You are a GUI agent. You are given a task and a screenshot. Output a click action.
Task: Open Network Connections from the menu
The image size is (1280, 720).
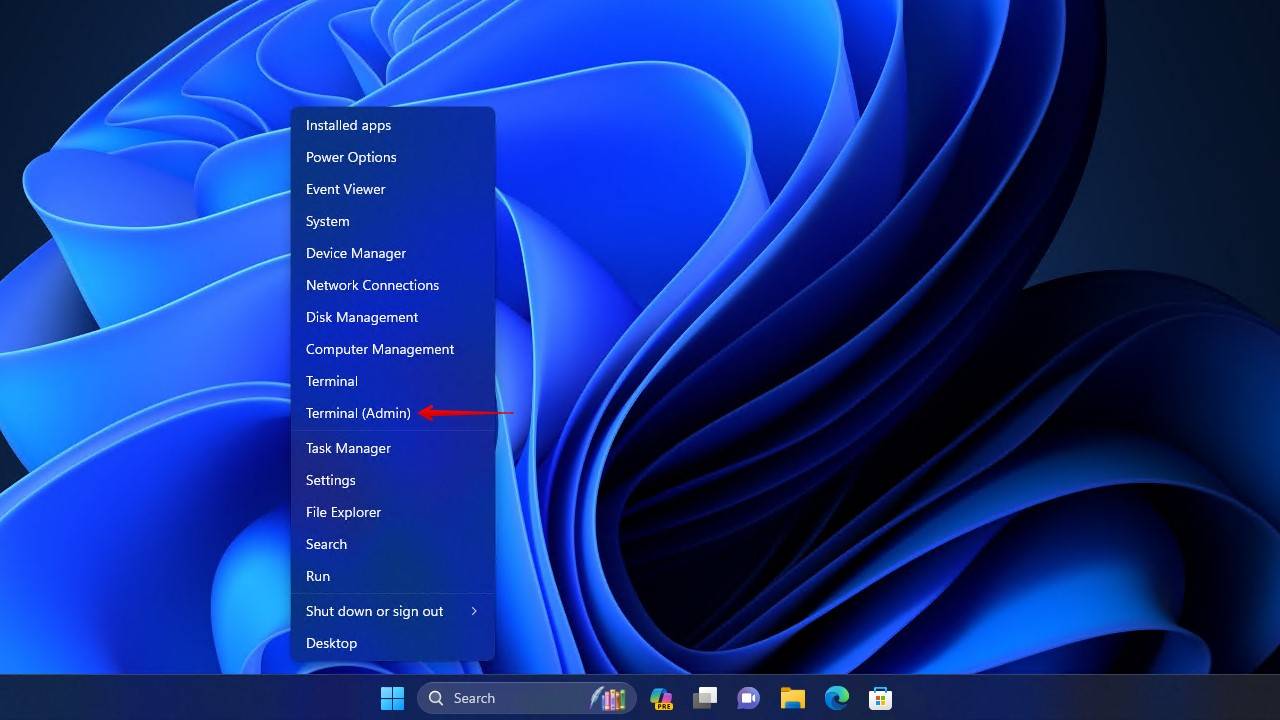coord(372,285)
